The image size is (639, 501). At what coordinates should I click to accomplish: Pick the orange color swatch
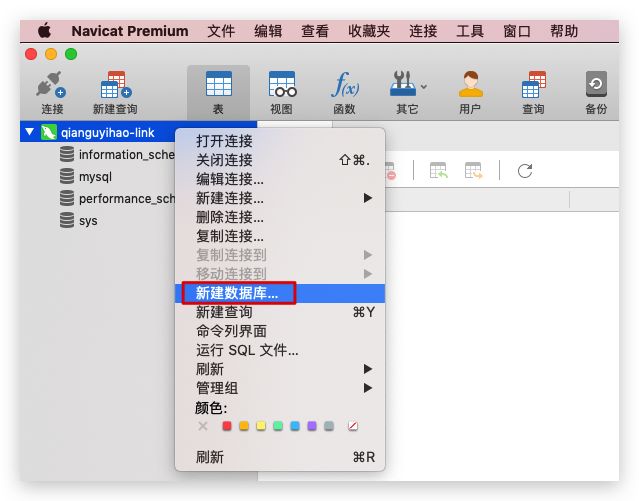tap(244, 426)
